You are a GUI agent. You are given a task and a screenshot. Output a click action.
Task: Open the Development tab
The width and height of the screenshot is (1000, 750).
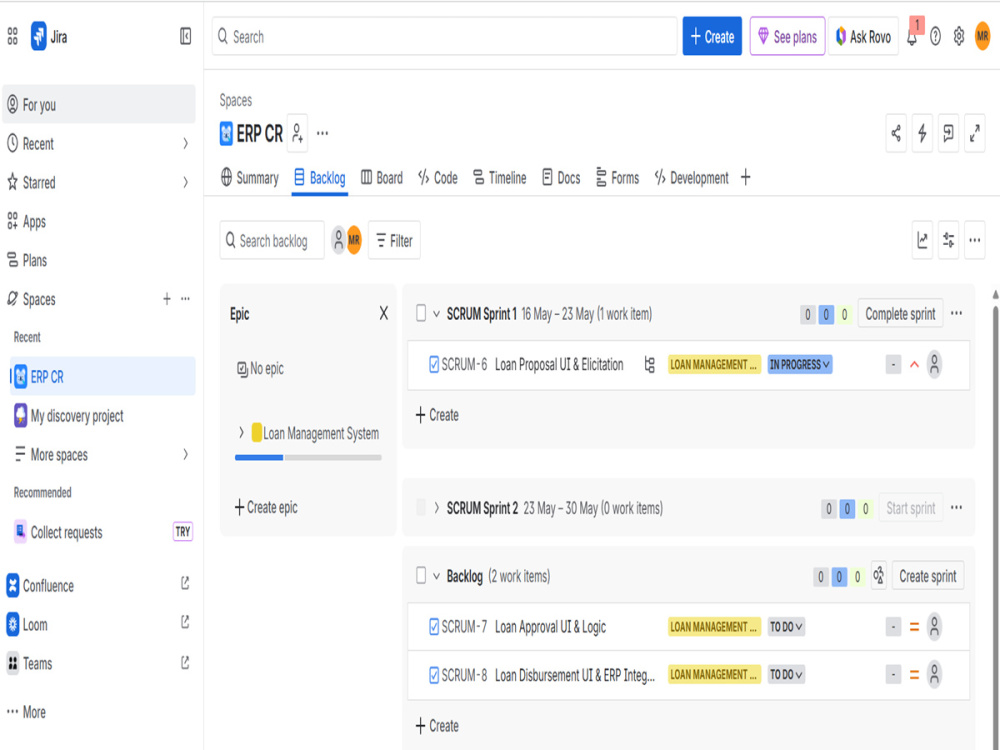pyautogui.click(x=691, y=178)
